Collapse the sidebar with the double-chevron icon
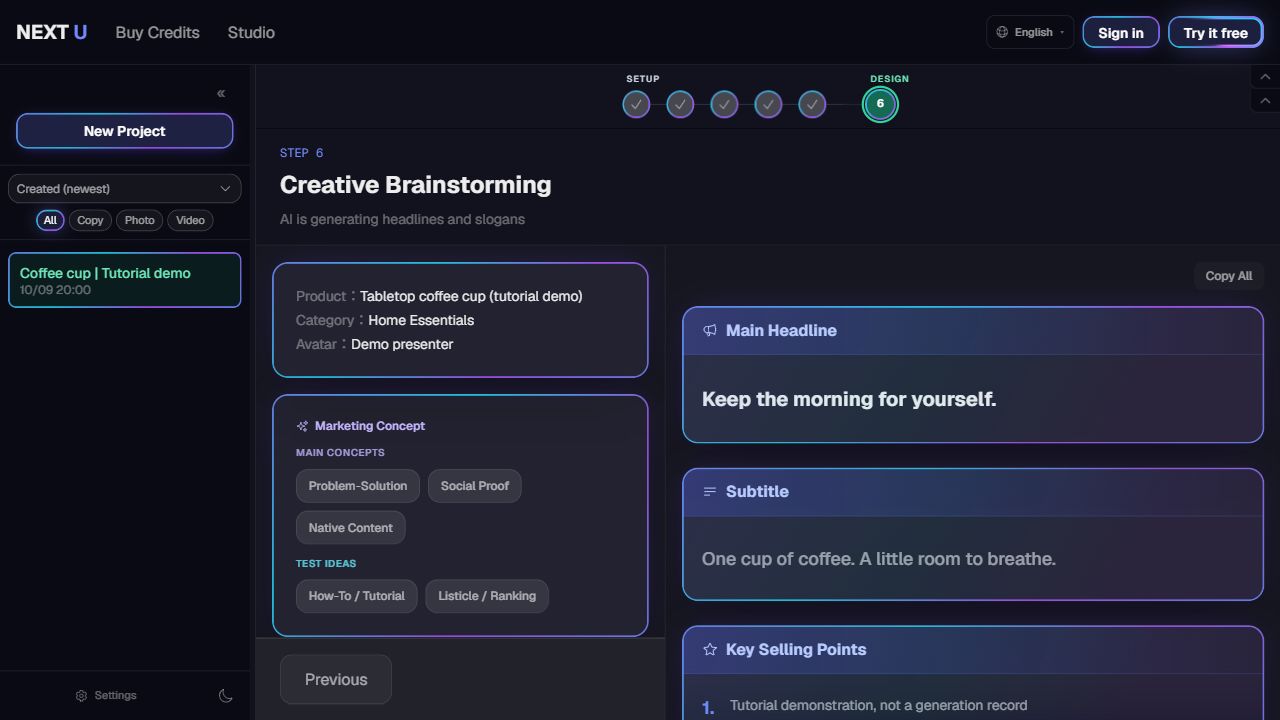Viewport: 1280px width, 720px height. pos(221,93)
